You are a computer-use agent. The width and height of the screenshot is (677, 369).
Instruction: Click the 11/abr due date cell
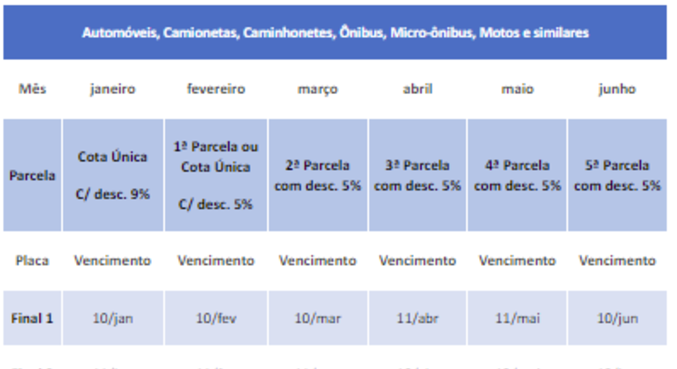point(418,318)
